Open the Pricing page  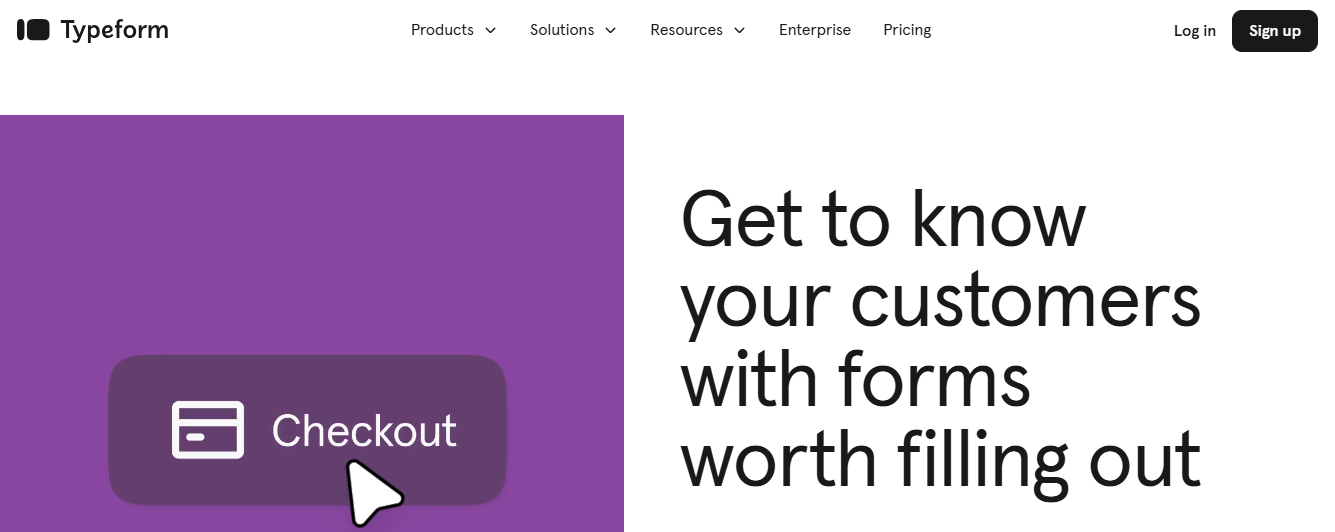[907, 30]
